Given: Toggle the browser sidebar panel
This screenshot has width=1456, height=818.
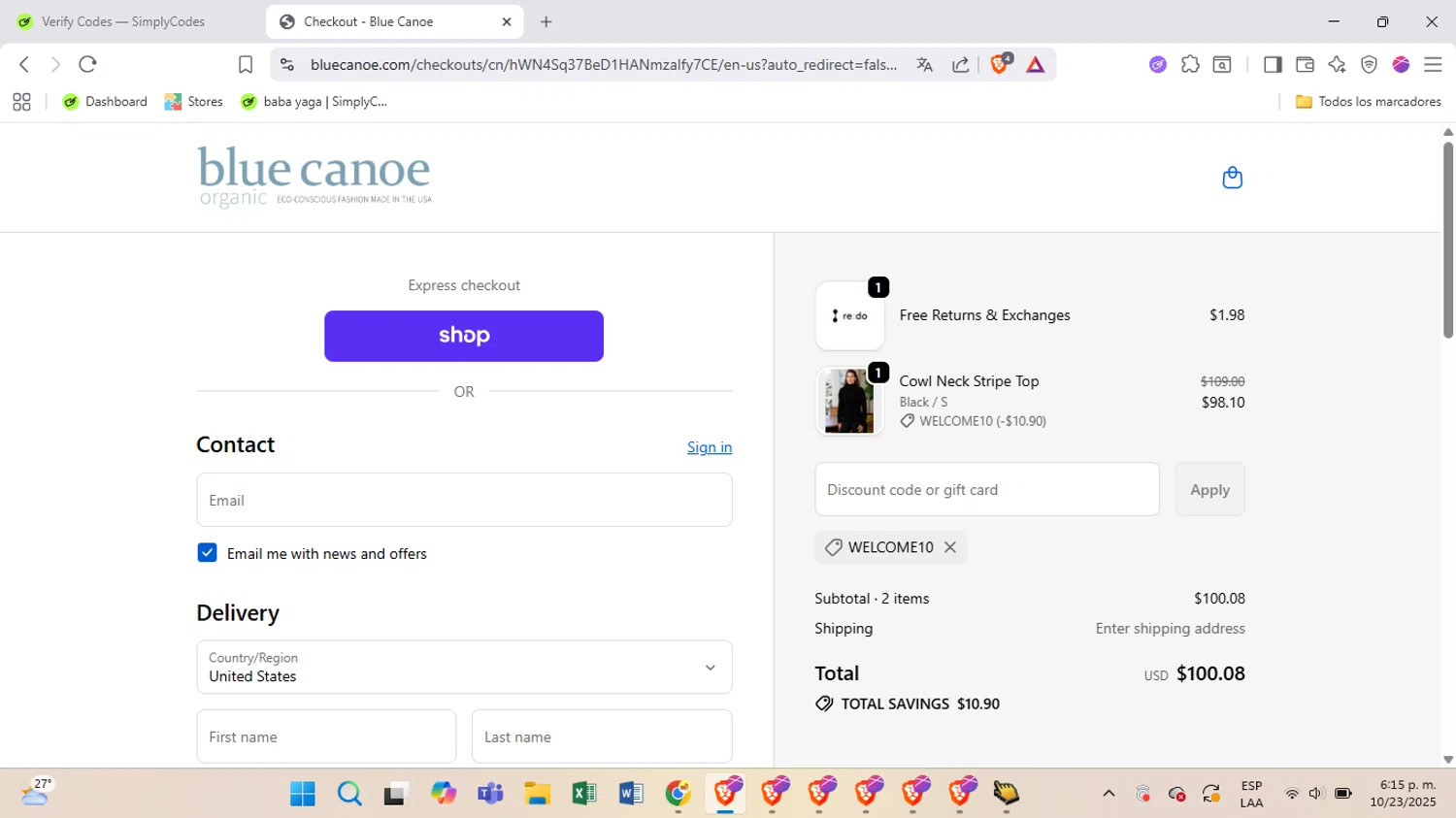Looking at the screenshot, I should (x=1273, y=64).
